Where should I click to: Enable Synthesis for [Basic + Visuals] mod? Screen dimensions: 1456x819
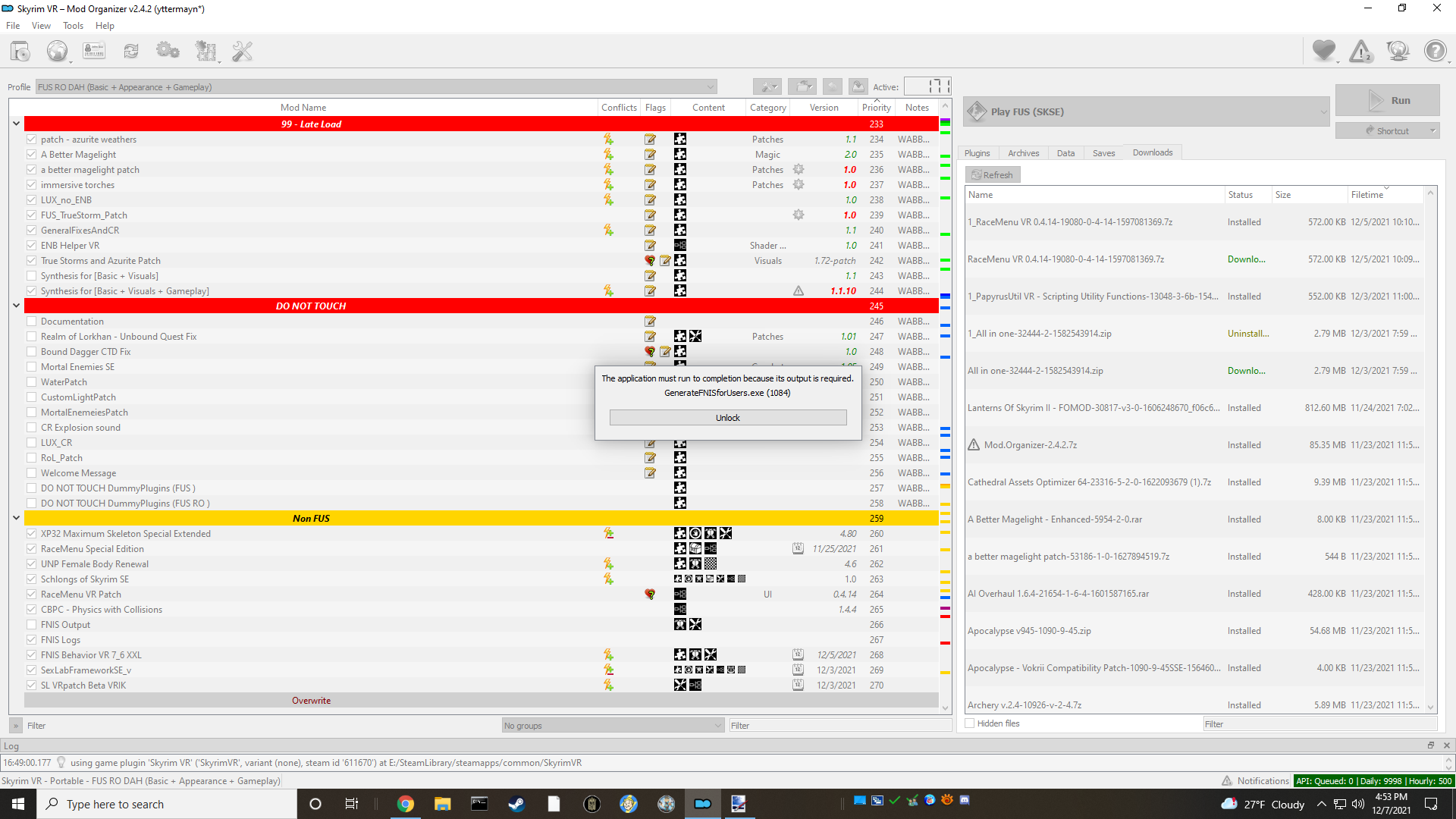31,276
